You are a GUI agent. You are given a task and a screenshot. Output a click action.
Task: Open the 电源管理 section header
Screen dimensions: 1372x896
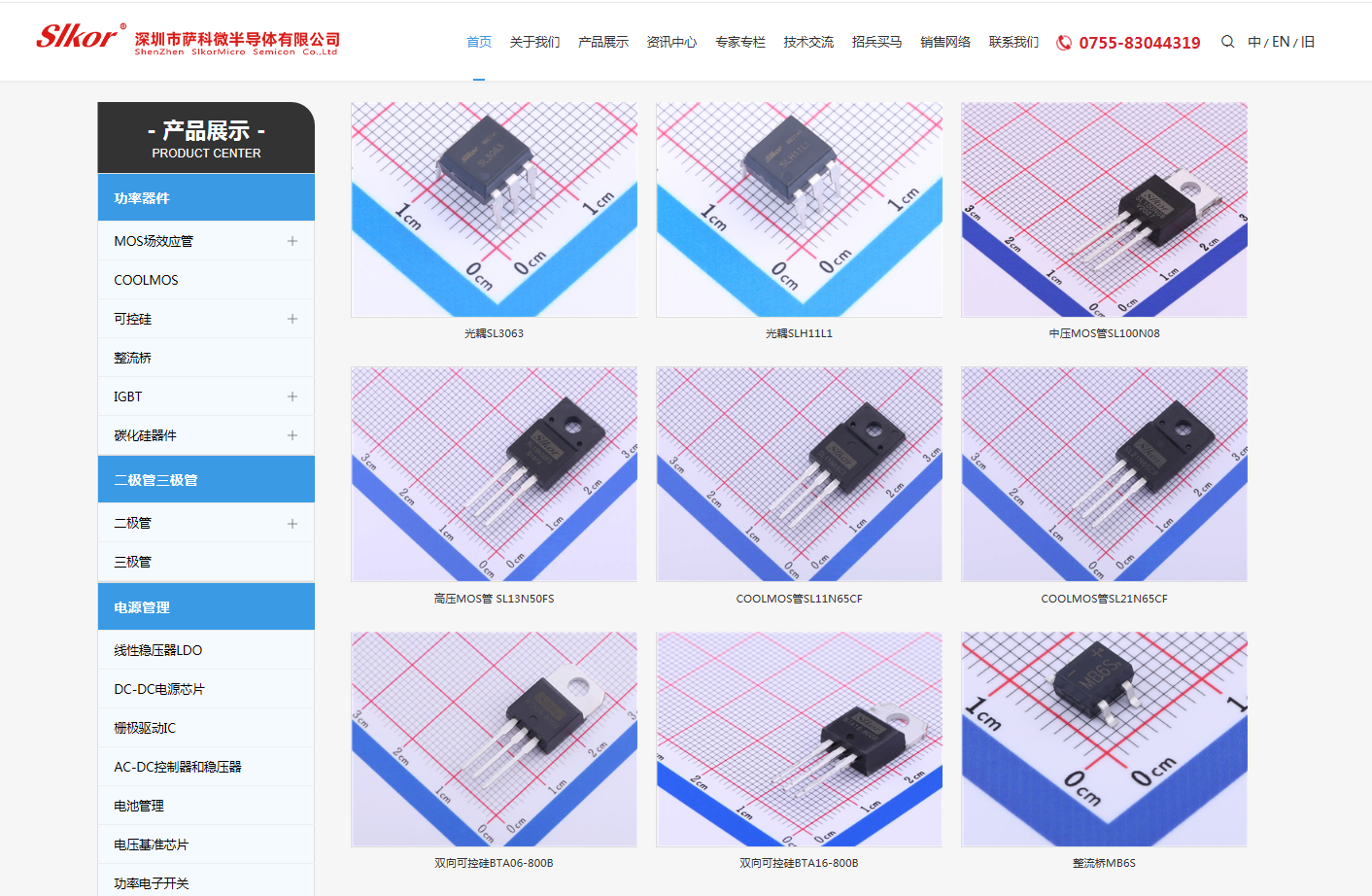(x=206, y=607)
